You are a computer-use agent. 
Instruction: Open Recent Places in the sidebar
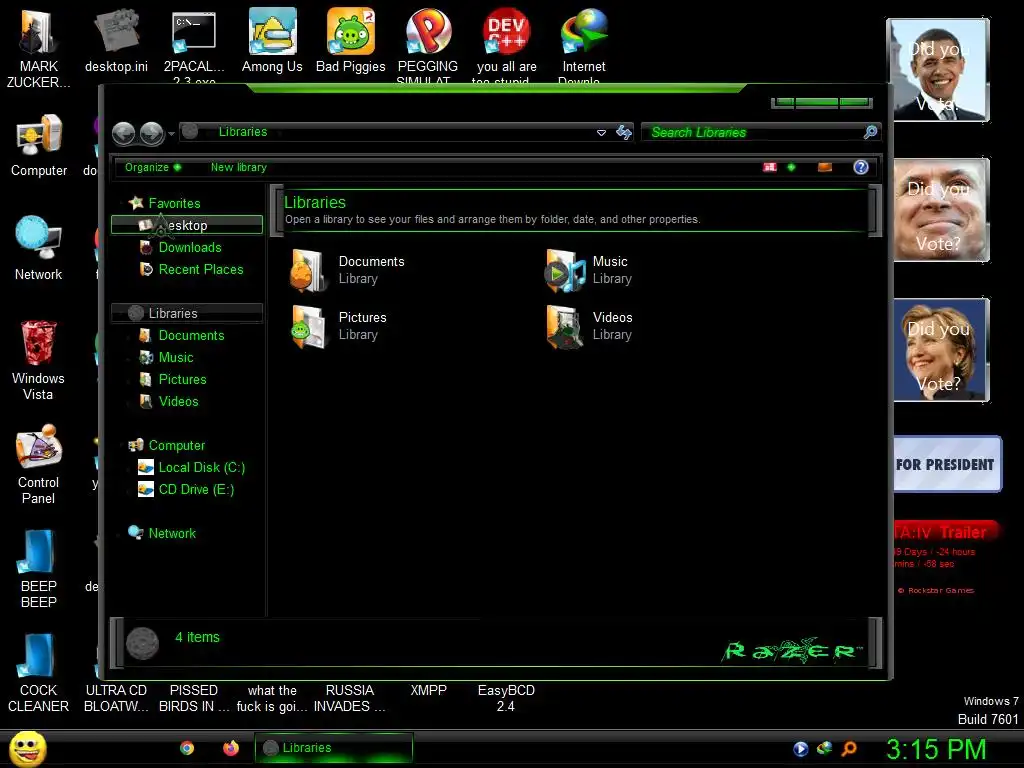pos(200,269)
